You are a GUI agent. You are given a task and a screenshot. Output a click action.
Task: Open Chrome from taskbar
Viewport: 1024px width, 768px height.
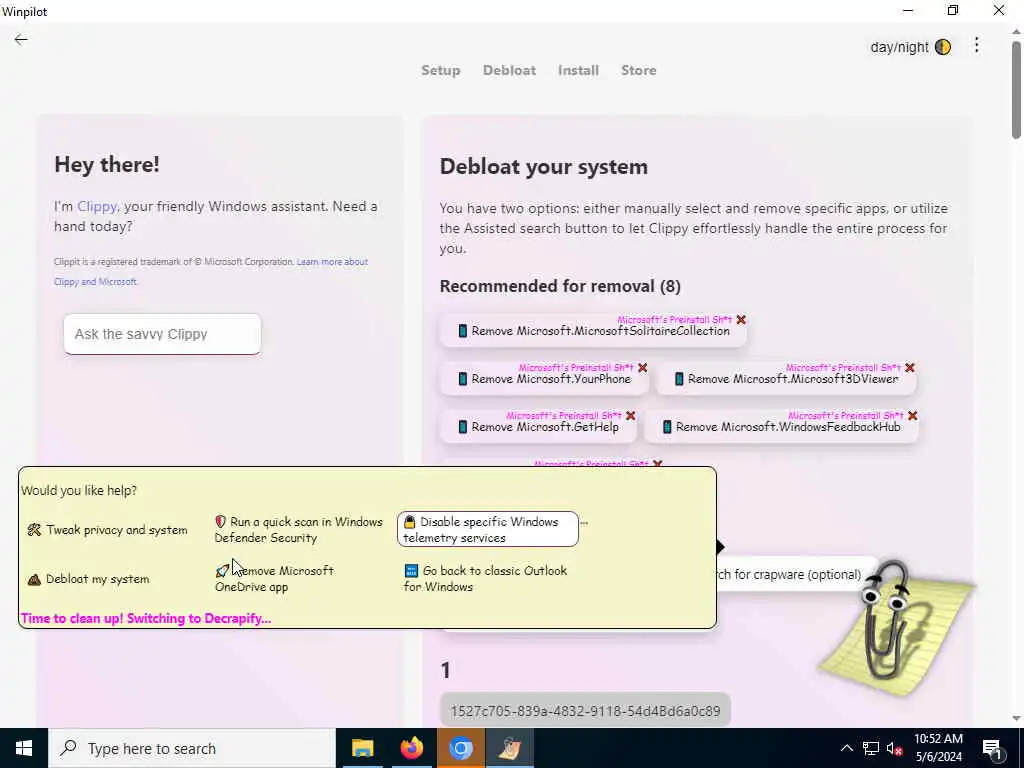[x=460, y=748]
